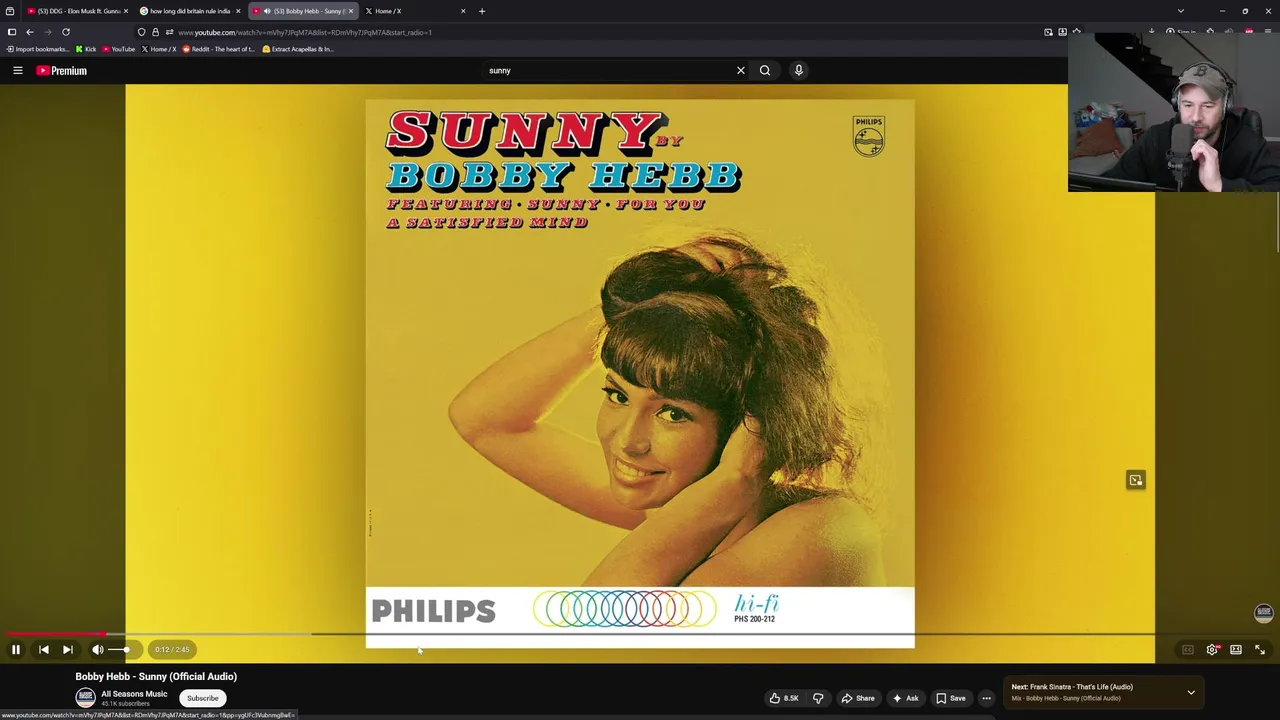Clear the search box text with the X
This screenshot has height=720, width=1280.
click(x=741, y=70)
